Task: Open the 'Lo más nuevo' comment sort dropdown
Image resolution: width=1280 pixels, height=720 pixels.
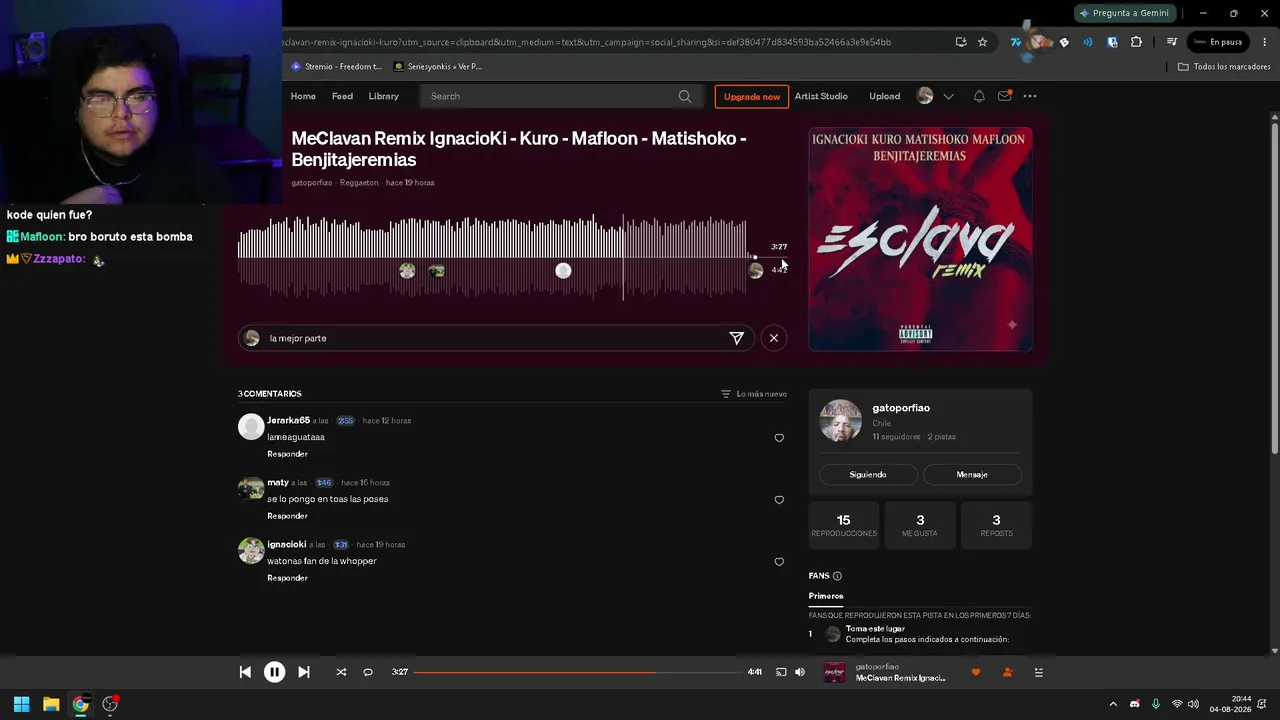Action: pyautogui.click(x=754, y=394)
